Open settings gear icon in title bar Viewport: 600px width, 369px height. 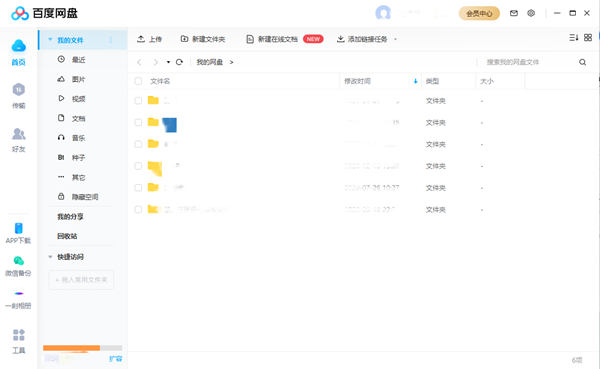click(x=531, y=13)
